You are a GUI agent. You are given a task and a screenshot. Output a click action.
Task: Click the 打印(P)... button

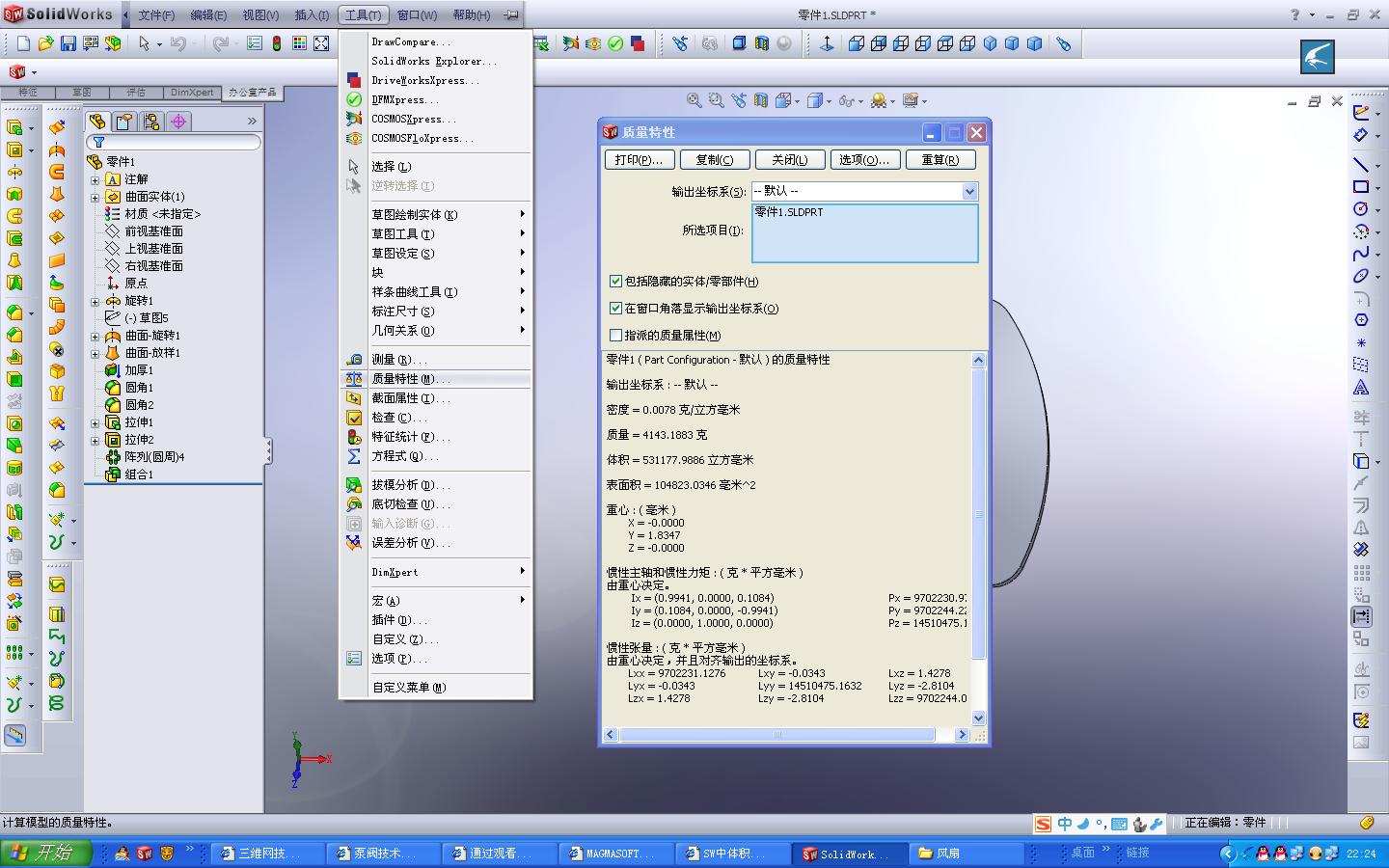[x=639, y=160]
